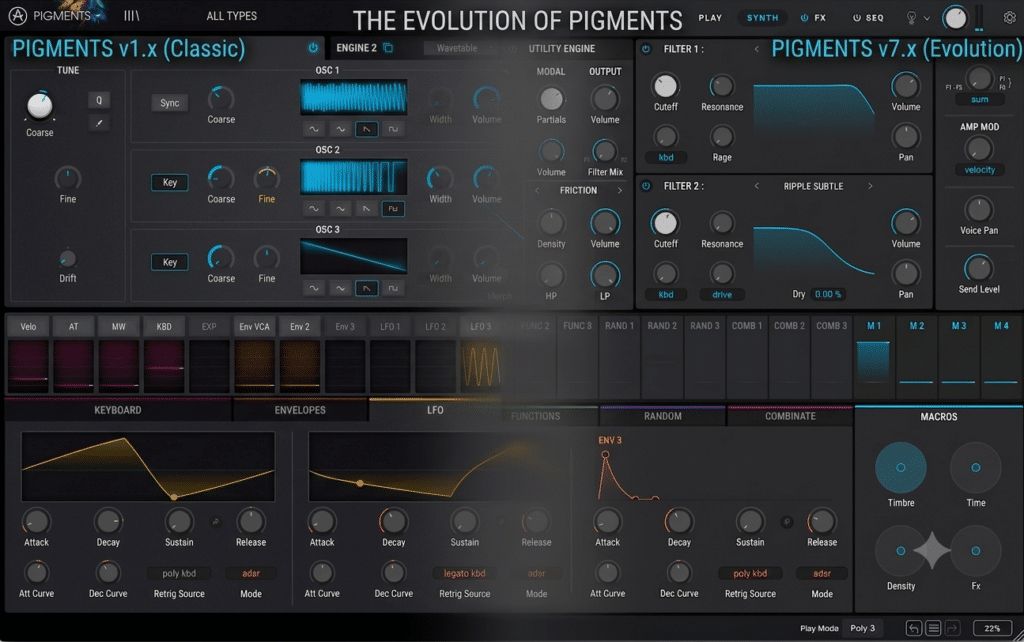The image size is (1024, 642).
Task: Click the sum filter routing button
Action: pos(979,100)
